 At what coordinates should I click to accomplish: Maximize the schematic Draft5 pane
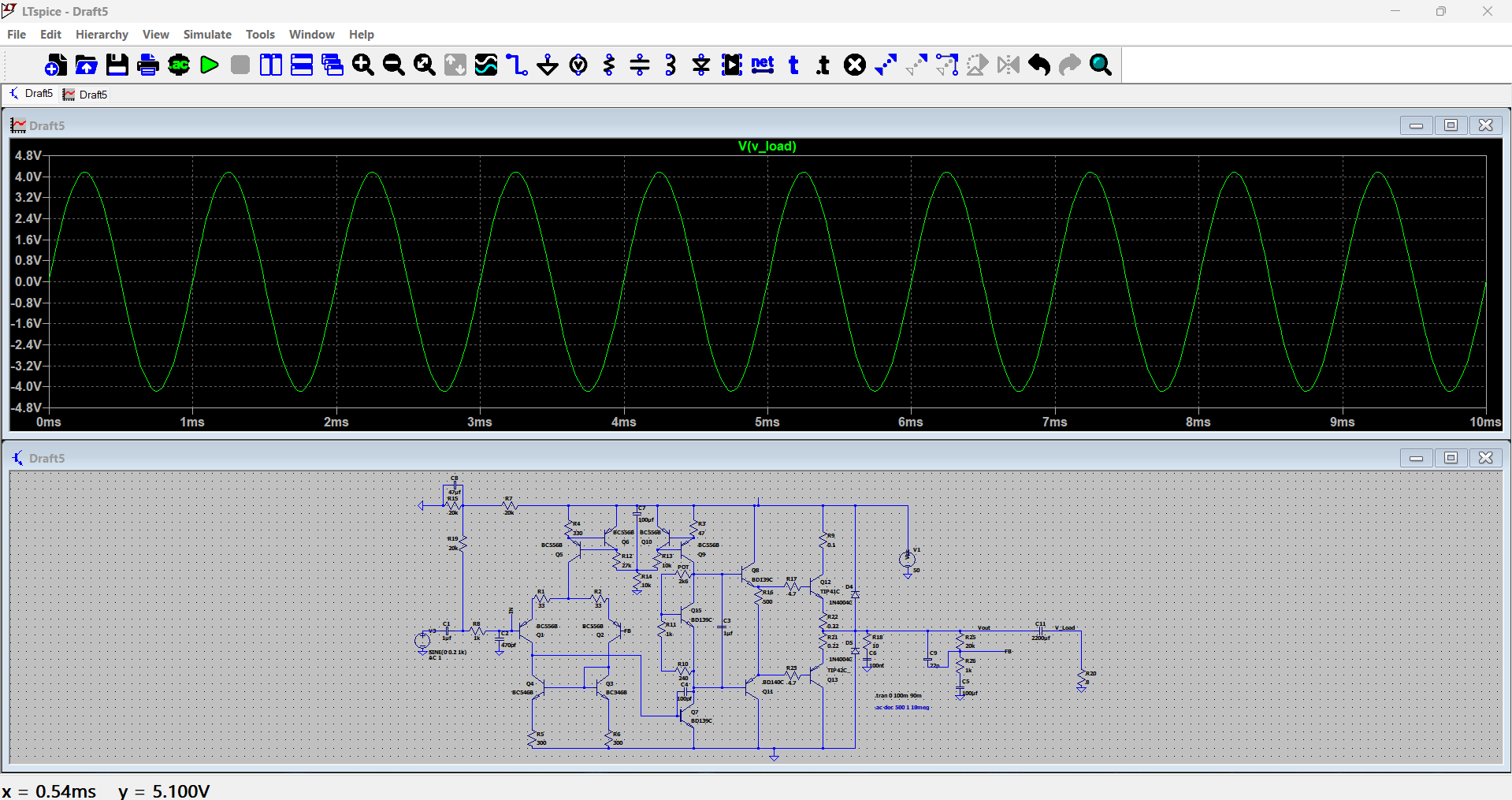coord(1451,458)
